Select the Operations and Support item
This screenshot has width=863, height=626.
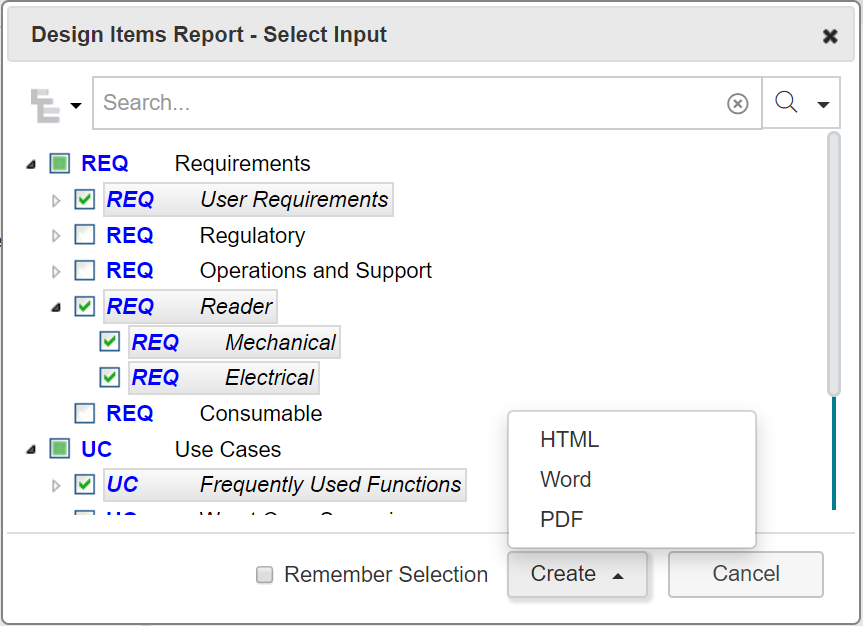pos(269,270)
